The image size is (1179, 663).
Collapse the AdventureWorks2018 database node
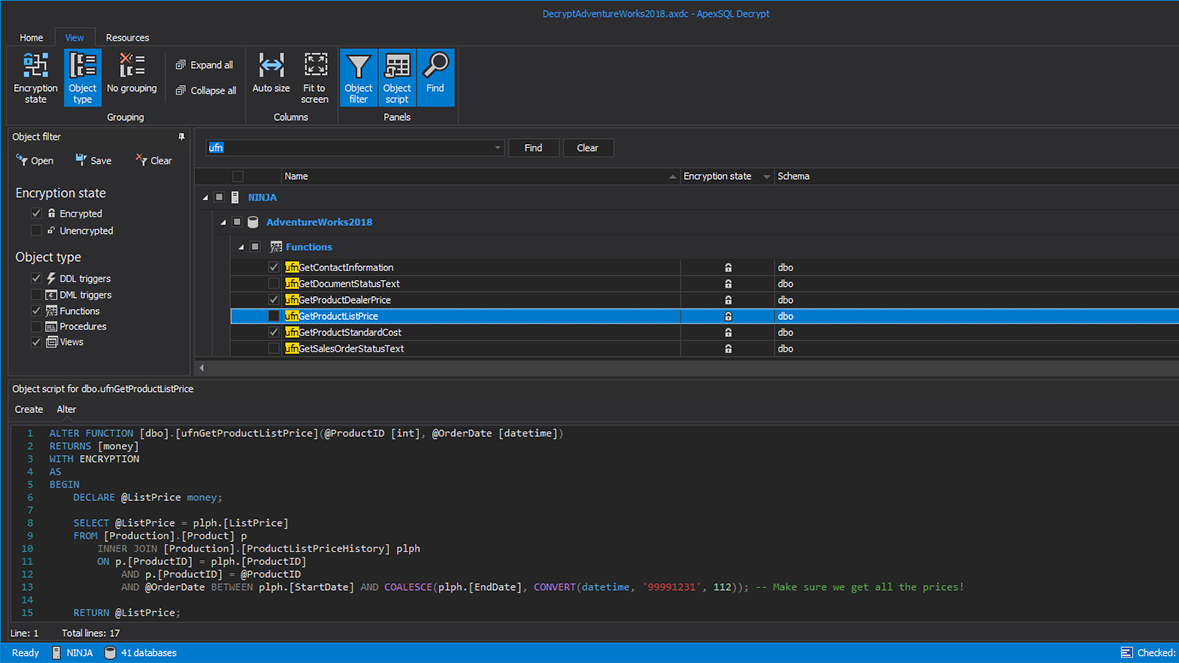[x=223, y=223]
